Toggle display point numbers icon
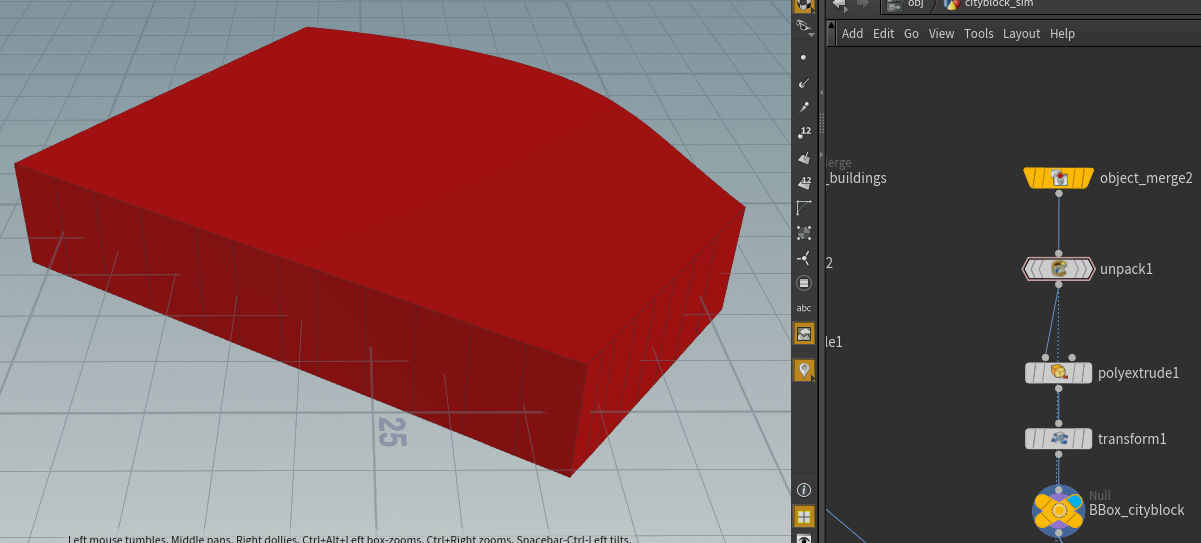The image size is (1201, 543). tap(804, 133)
